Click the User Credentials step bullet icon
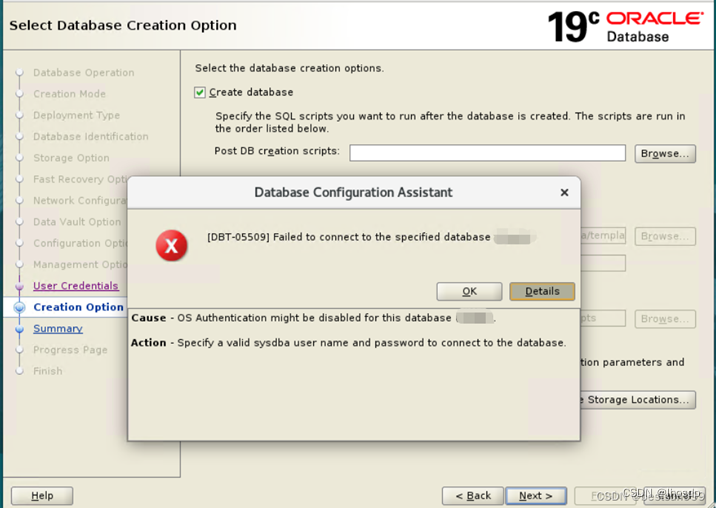The height and width of the screenshot is (508, 716). pos(19,286)
